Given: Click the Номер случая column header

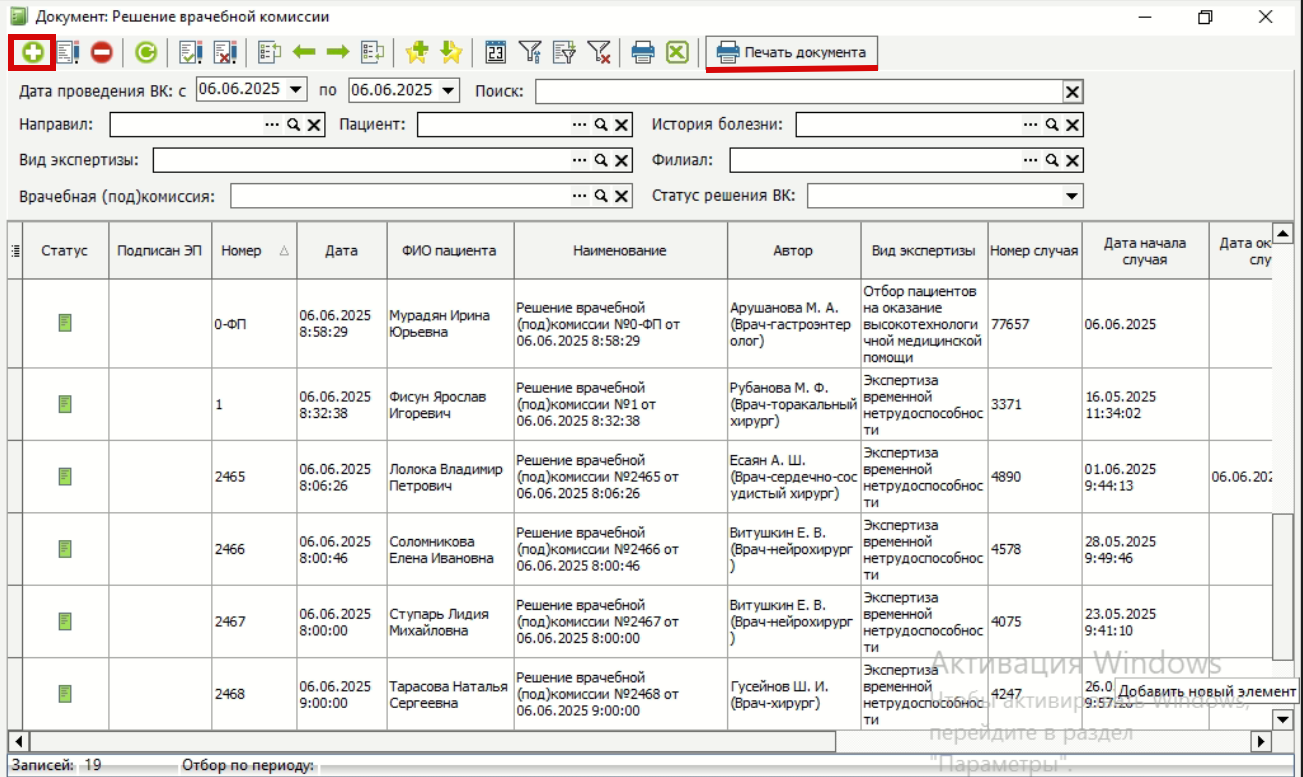Looking at the screenshot, I should click(x=1034, y=251).
